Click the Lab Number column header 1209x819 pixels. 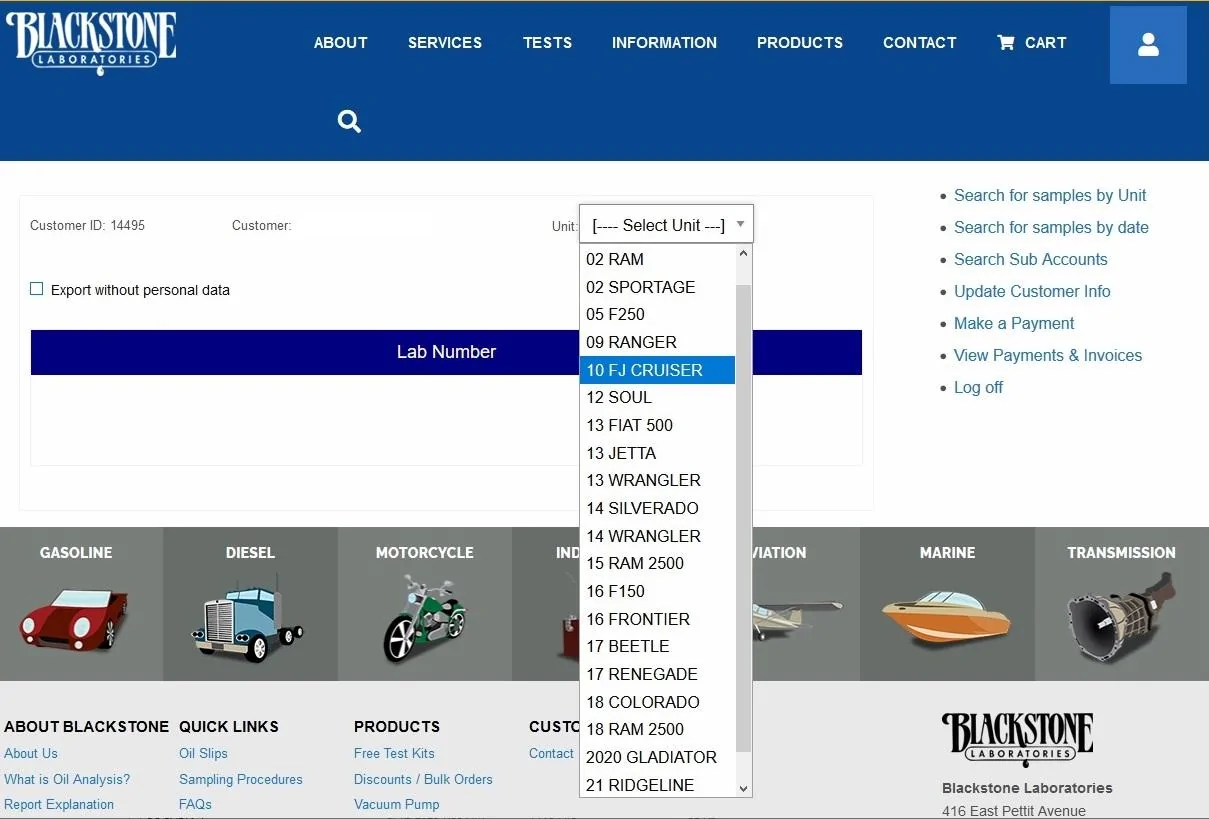tap(446, 352)
